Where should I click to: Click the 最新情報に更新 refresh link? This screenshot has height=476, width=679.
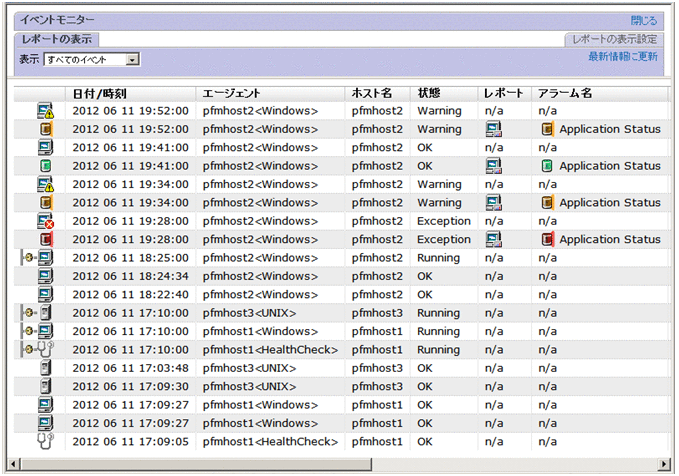tap(622, 57)
